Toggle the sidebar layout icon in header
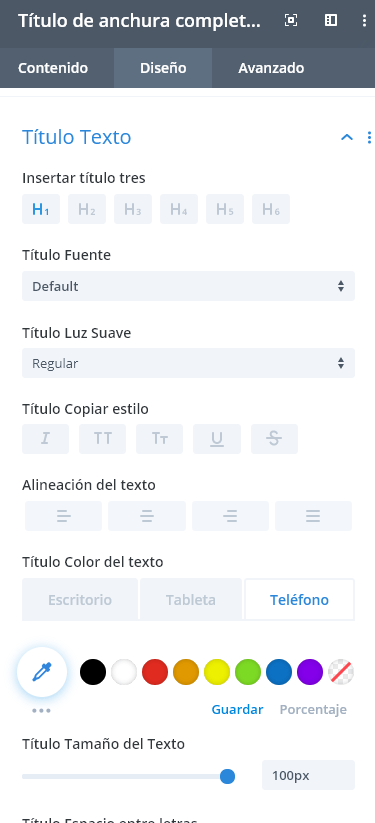 (x=330, y=20)
